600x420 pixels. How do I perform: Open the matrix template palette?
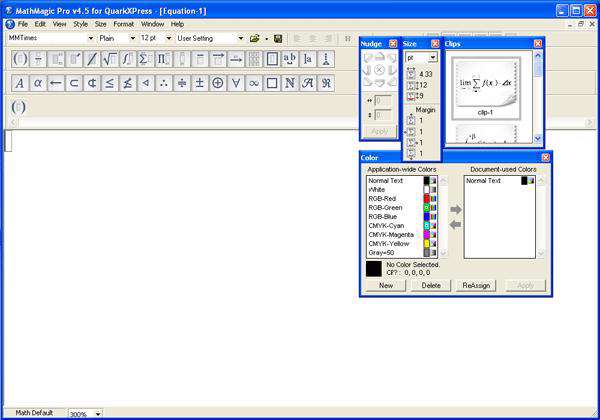pos(254,59)
